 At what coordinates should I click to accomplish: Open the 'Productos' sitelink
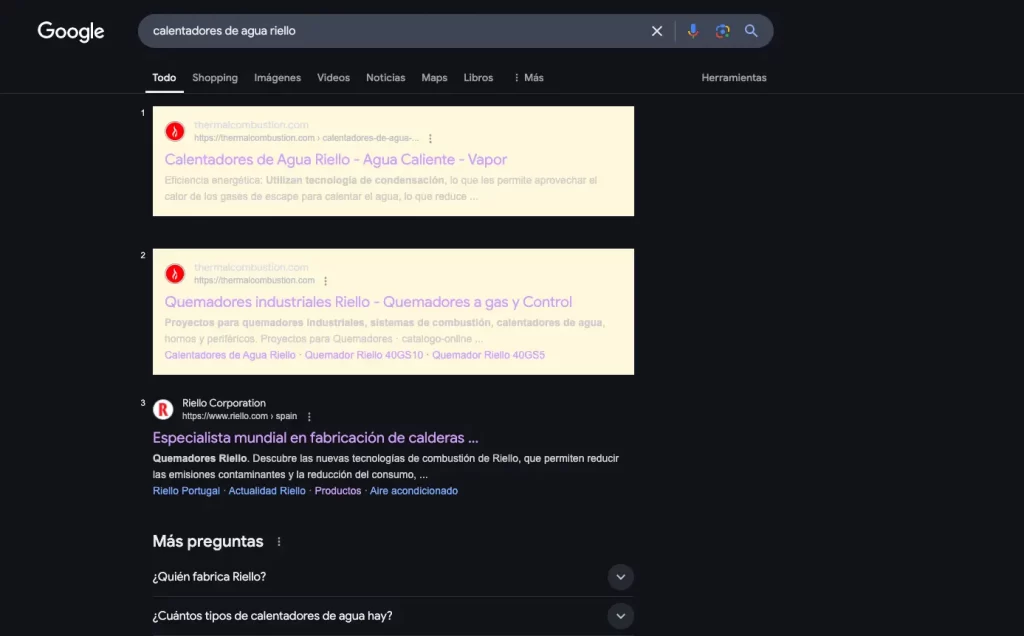pos(338,491)
